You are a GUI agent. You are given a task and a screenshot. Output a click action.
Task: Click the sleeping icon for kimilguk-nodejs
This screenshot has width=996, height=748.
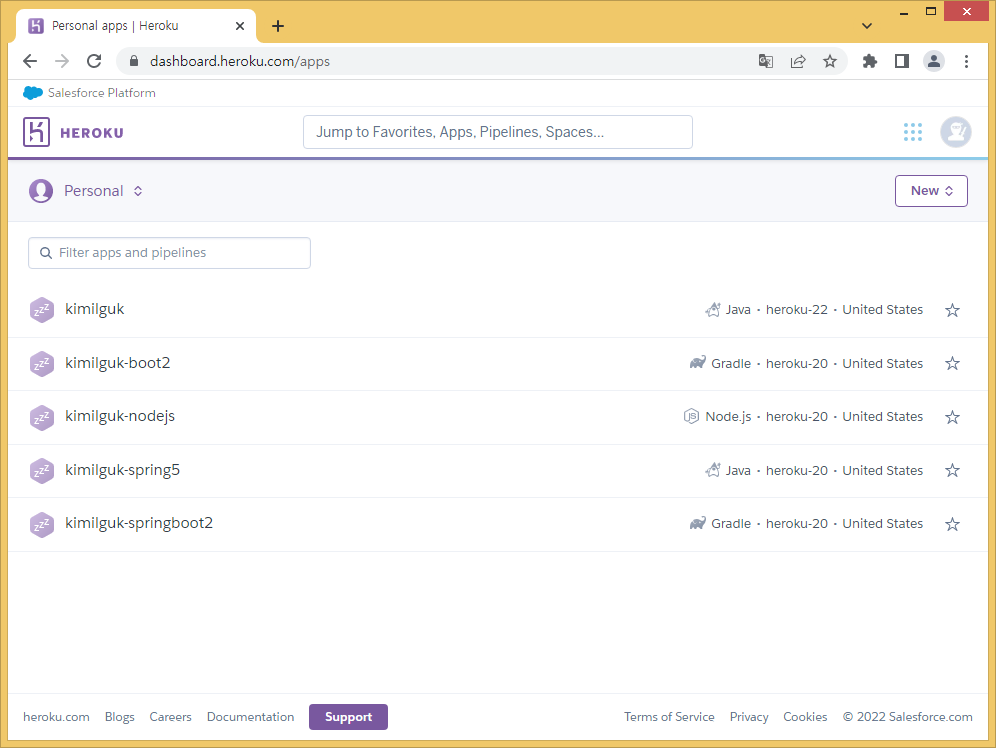pos(42,418)
